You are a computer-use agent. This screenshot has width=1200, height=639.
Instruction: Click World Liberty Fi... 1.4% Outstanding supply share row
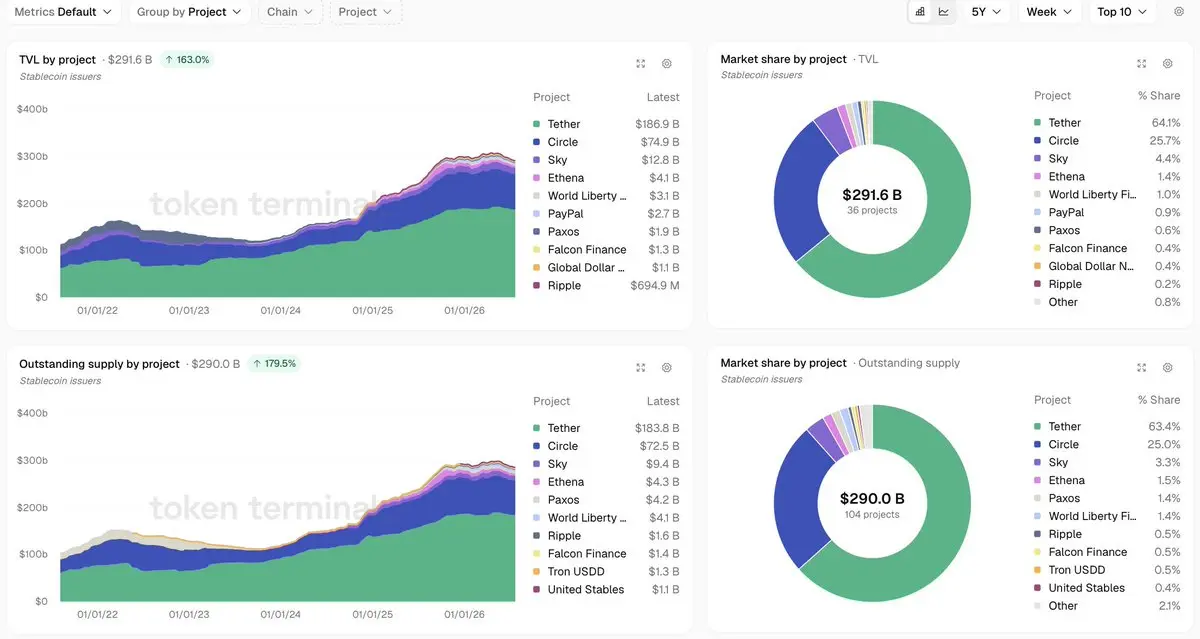(x=1107, y=517)
